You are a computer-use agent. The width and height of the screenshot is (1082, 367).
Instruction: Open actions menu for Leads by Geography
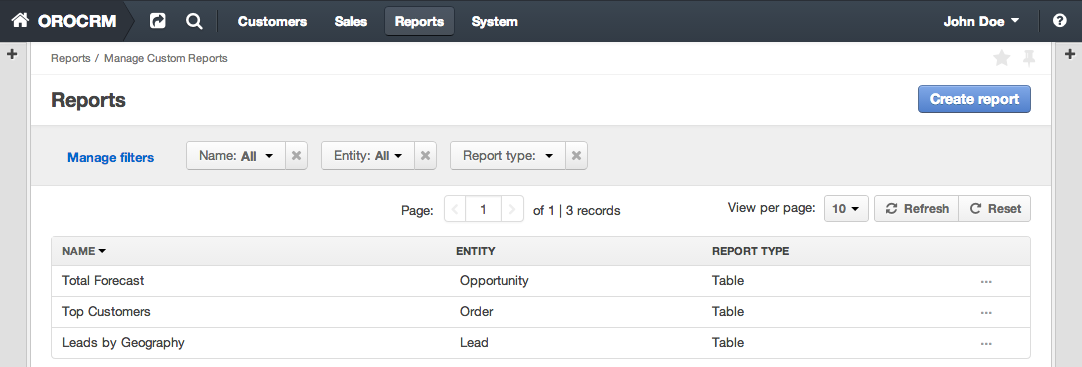(x=986, y=344)
